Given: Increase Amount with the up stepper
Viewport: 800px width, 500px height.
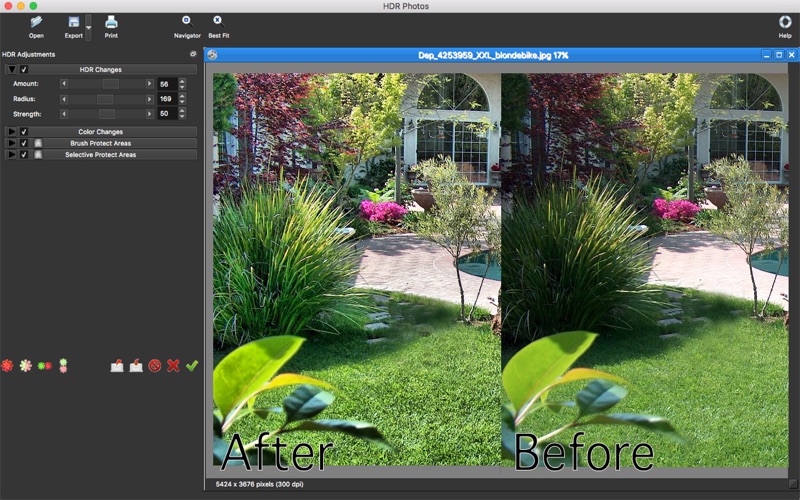Looking at the screenshot, I should coord(182,81).
